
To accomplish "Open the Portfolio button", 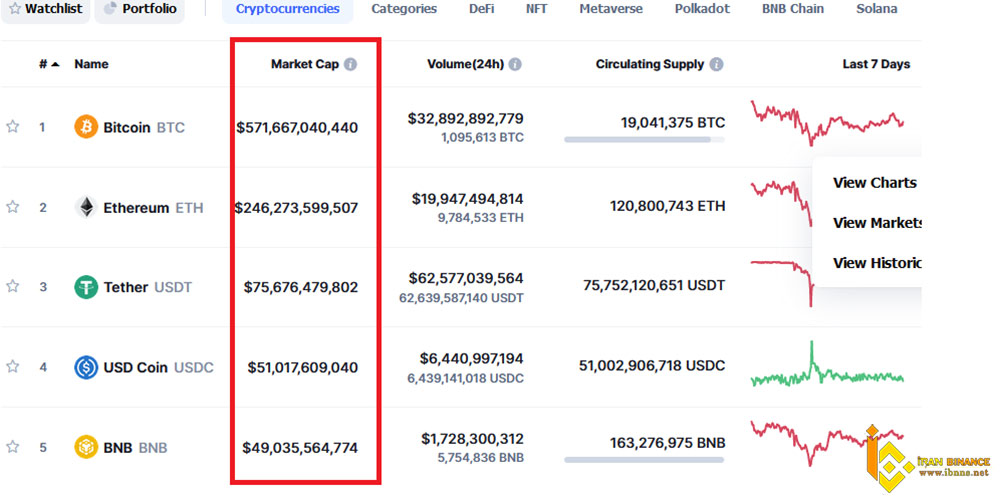I will coord(140,9).
